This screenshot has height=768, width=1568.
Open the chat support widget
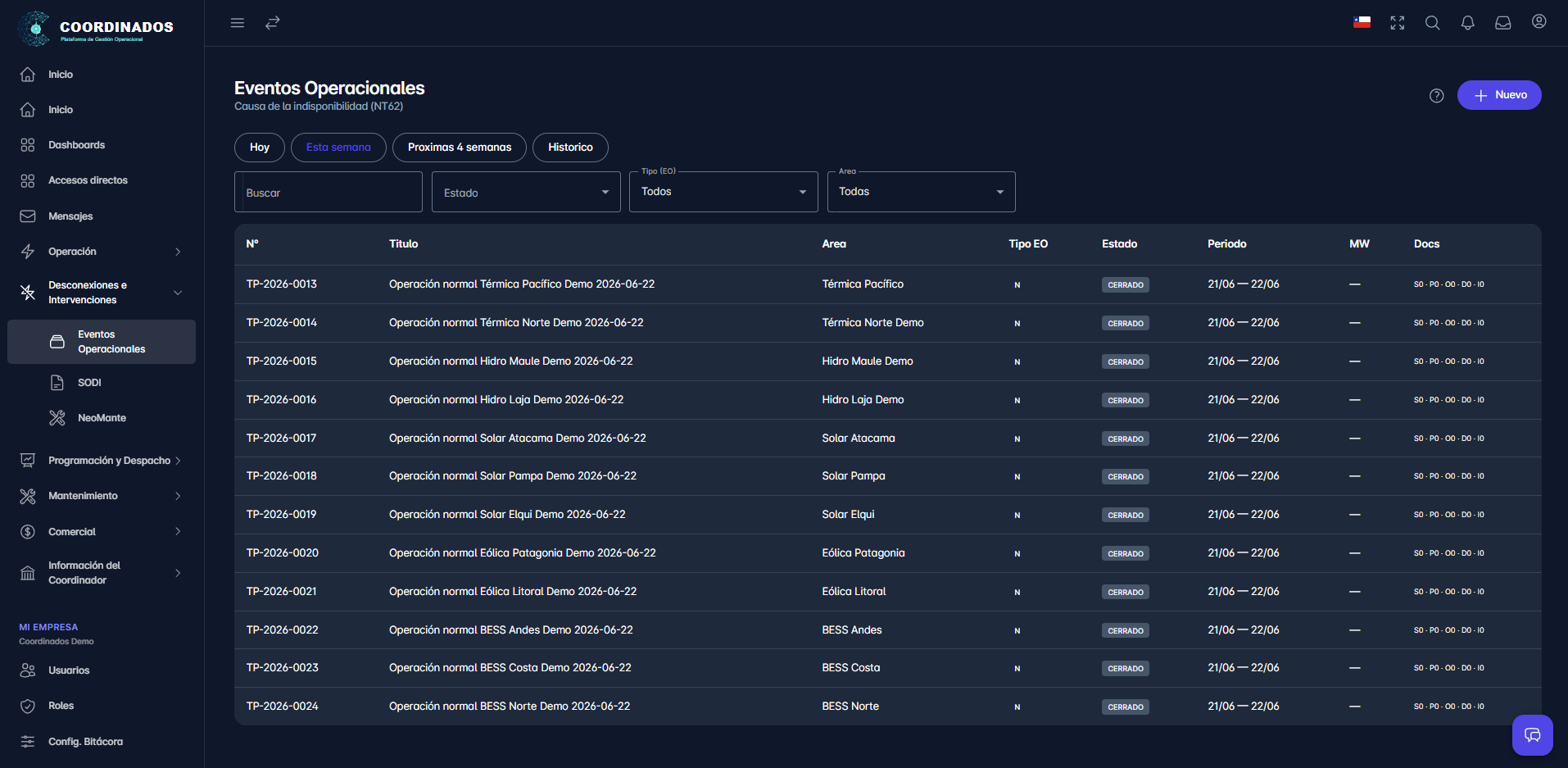coord(1533,735)
